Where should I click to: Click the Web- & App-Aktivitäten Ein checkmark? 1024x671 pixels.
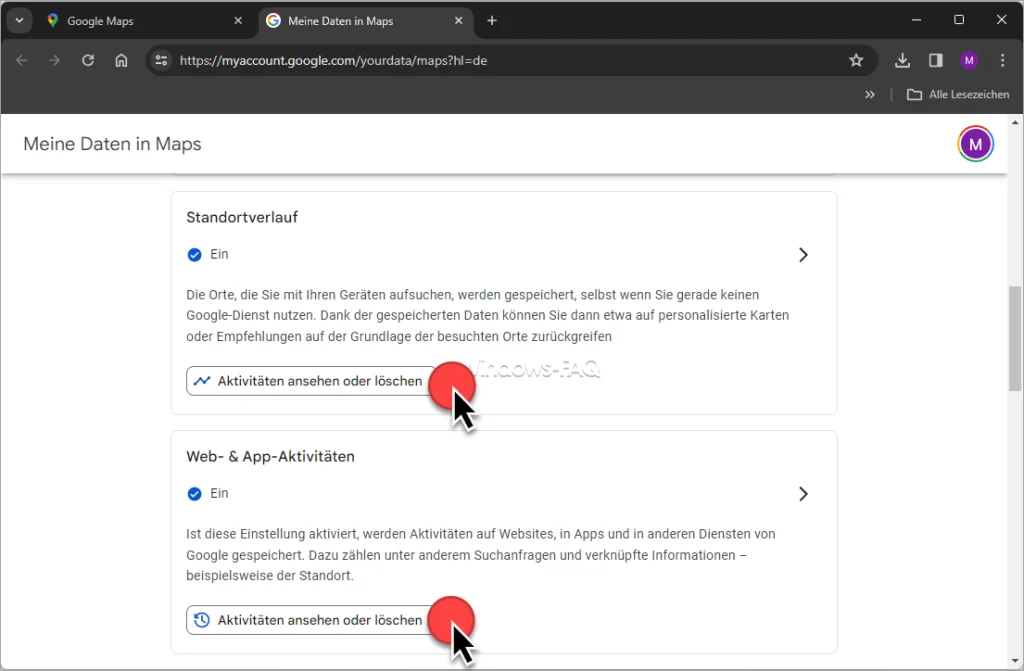(195, 494)
